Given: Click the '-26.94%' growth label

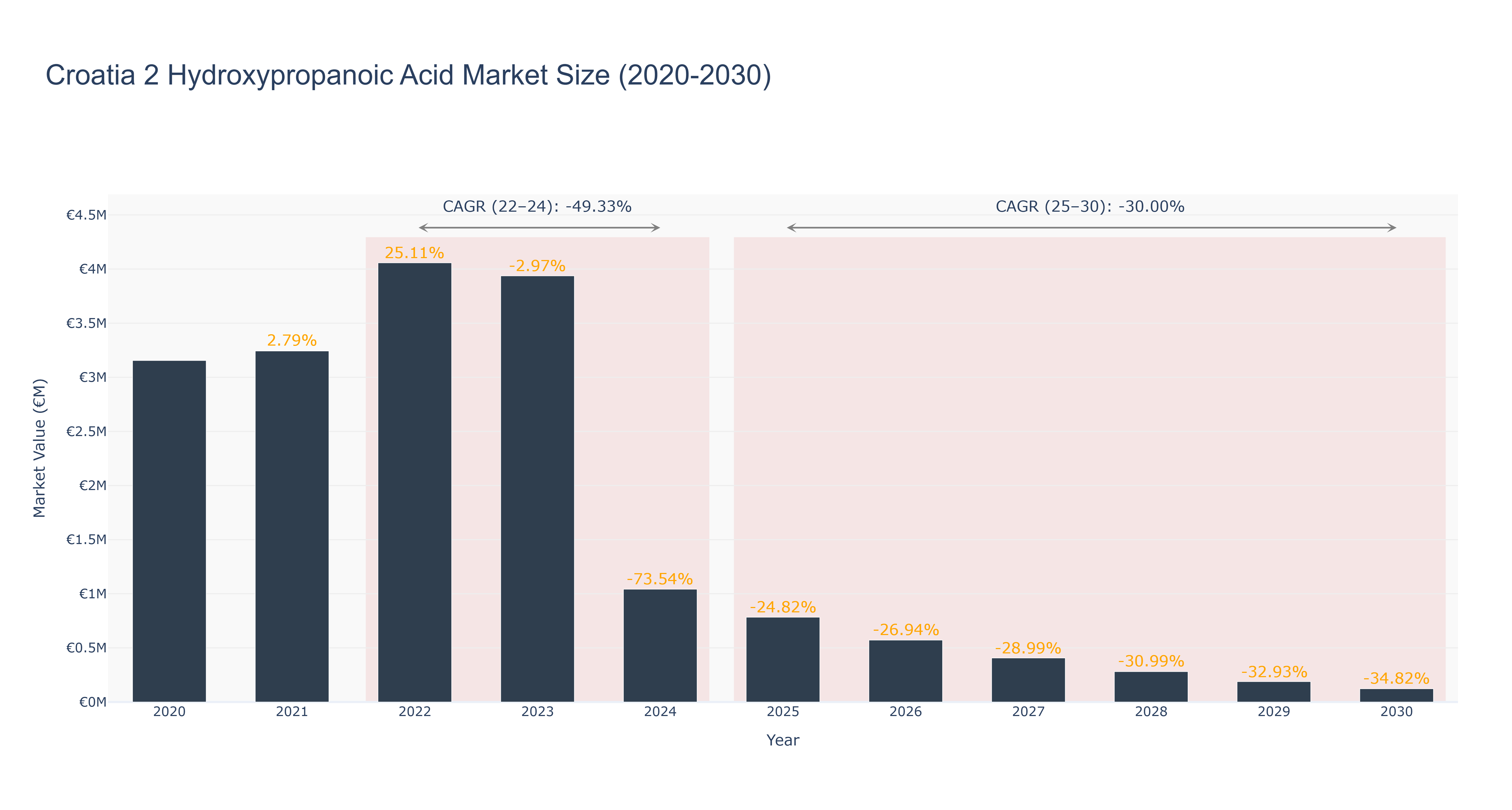Looking at the screenshot, I should point(906,630).
